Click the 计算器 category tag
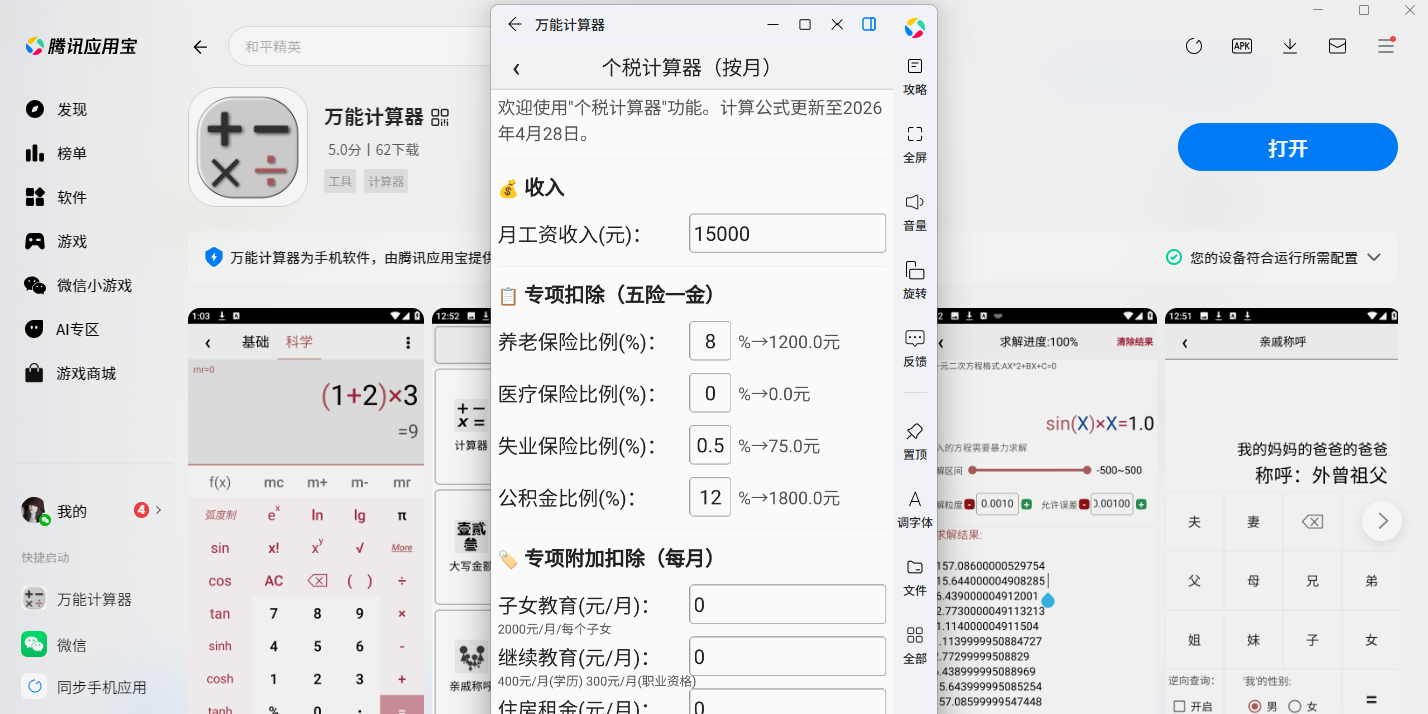 [386, 182]
